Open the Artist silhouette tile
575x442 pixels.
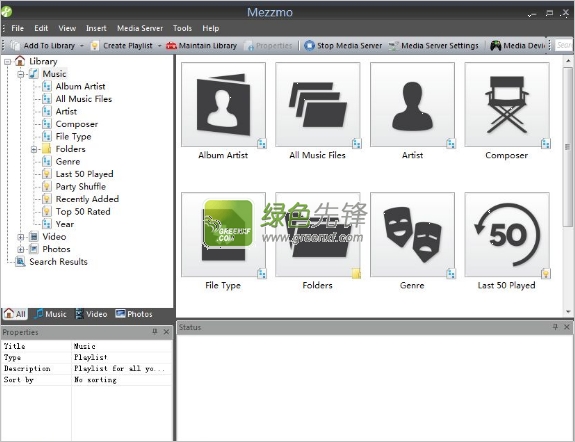coord(412,105)
